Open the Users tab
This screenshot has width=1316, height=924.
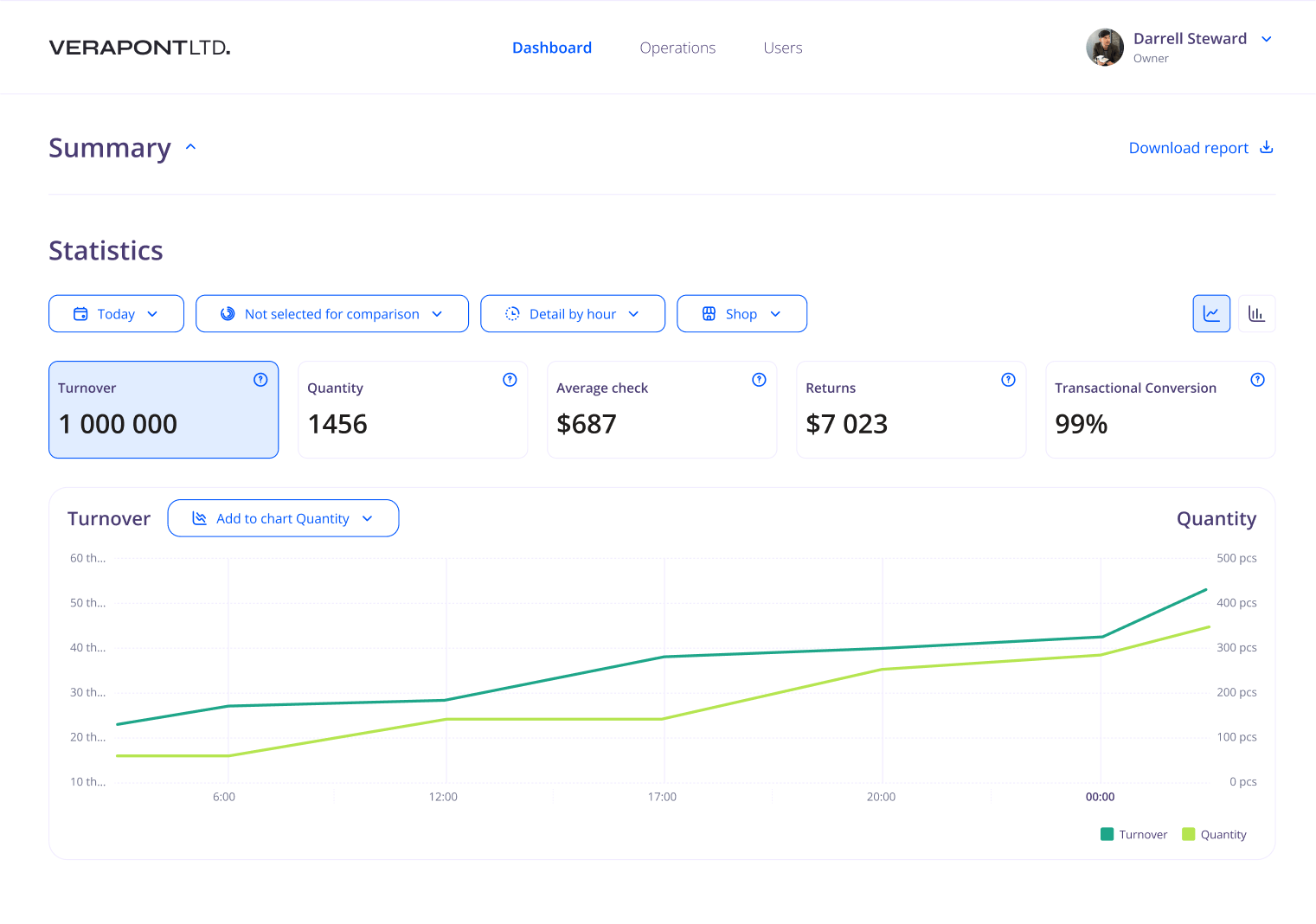(782, 48)
